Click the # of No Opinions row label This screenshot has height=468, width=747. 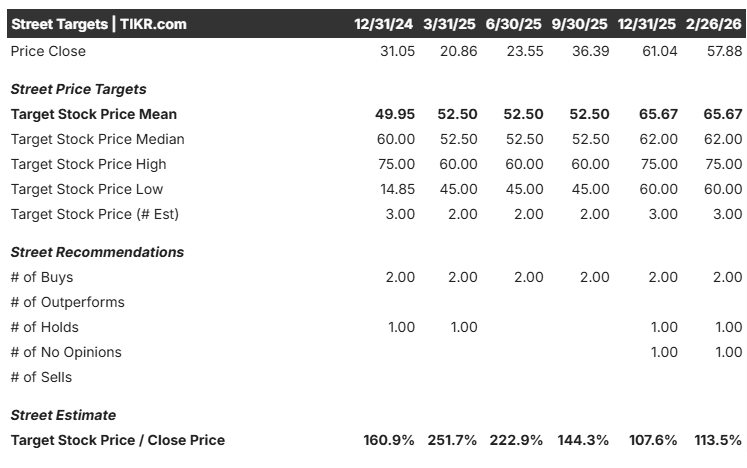click(66, 352)
